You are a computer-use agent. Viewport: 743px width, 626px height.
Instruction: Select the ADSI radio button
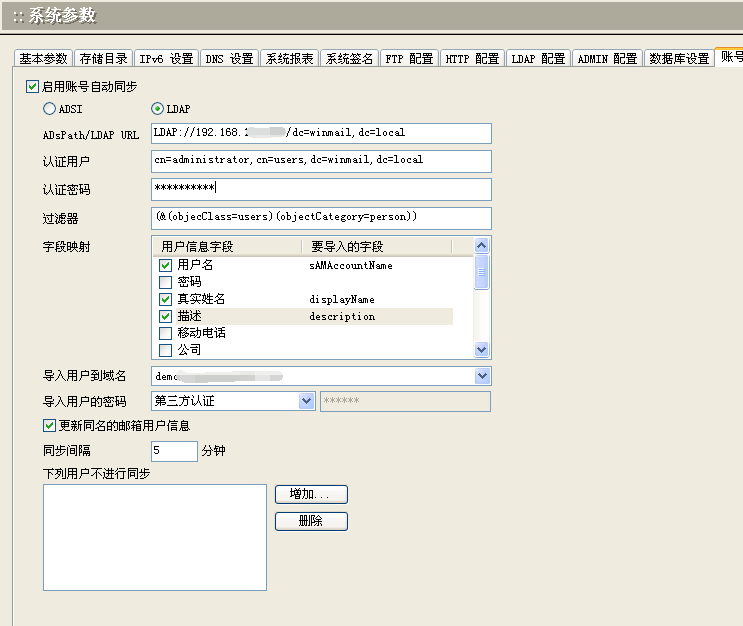point(49,109)
